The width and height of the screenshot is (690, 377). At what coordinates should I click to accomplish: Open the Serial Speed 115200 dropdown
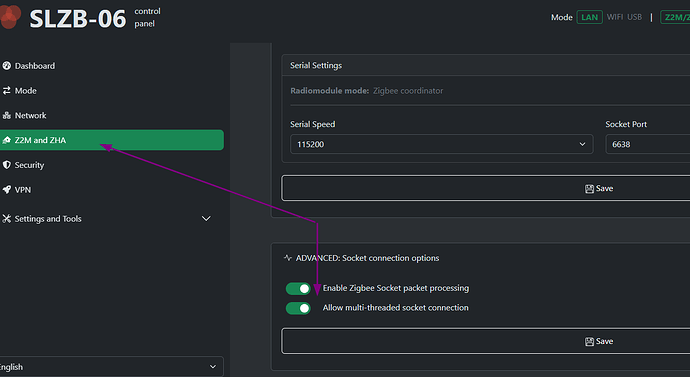point(441,144)
